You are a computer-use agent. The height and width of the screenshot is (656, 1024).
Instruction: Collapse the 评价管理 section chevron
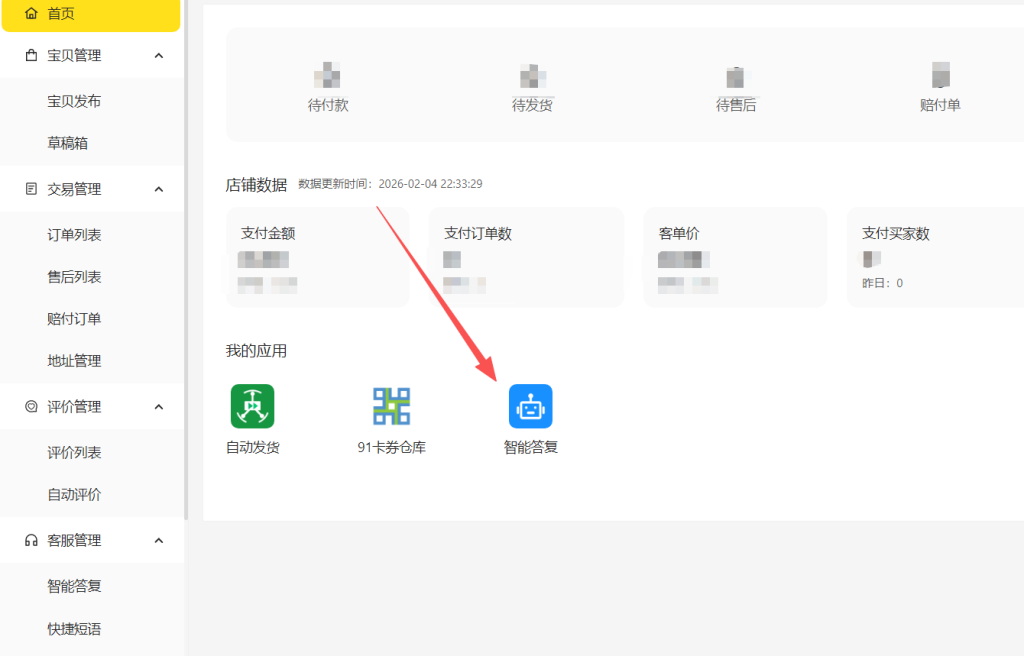point(159,407)
